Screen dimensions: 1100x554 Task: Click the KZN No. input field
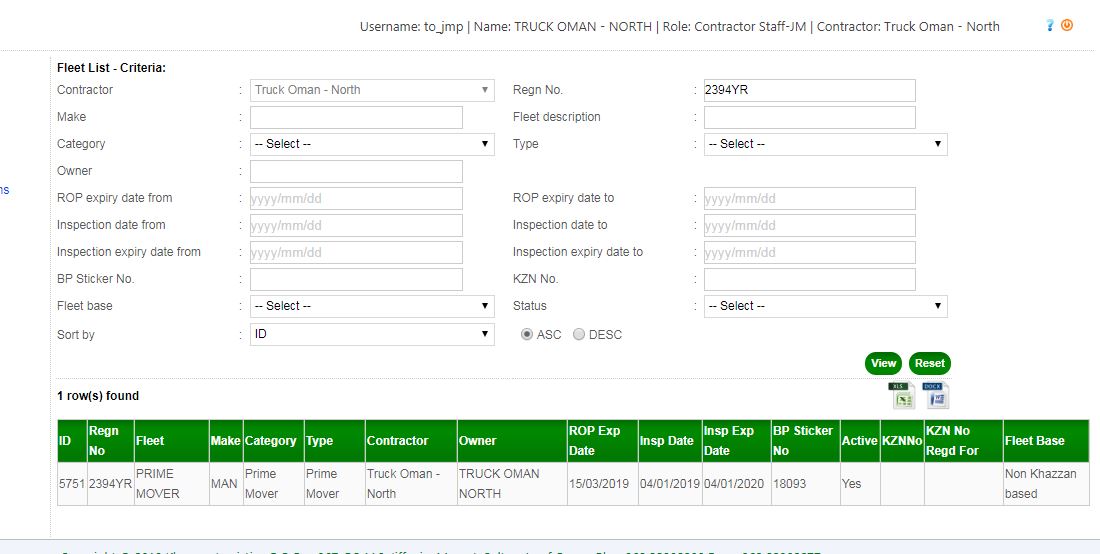809,279
